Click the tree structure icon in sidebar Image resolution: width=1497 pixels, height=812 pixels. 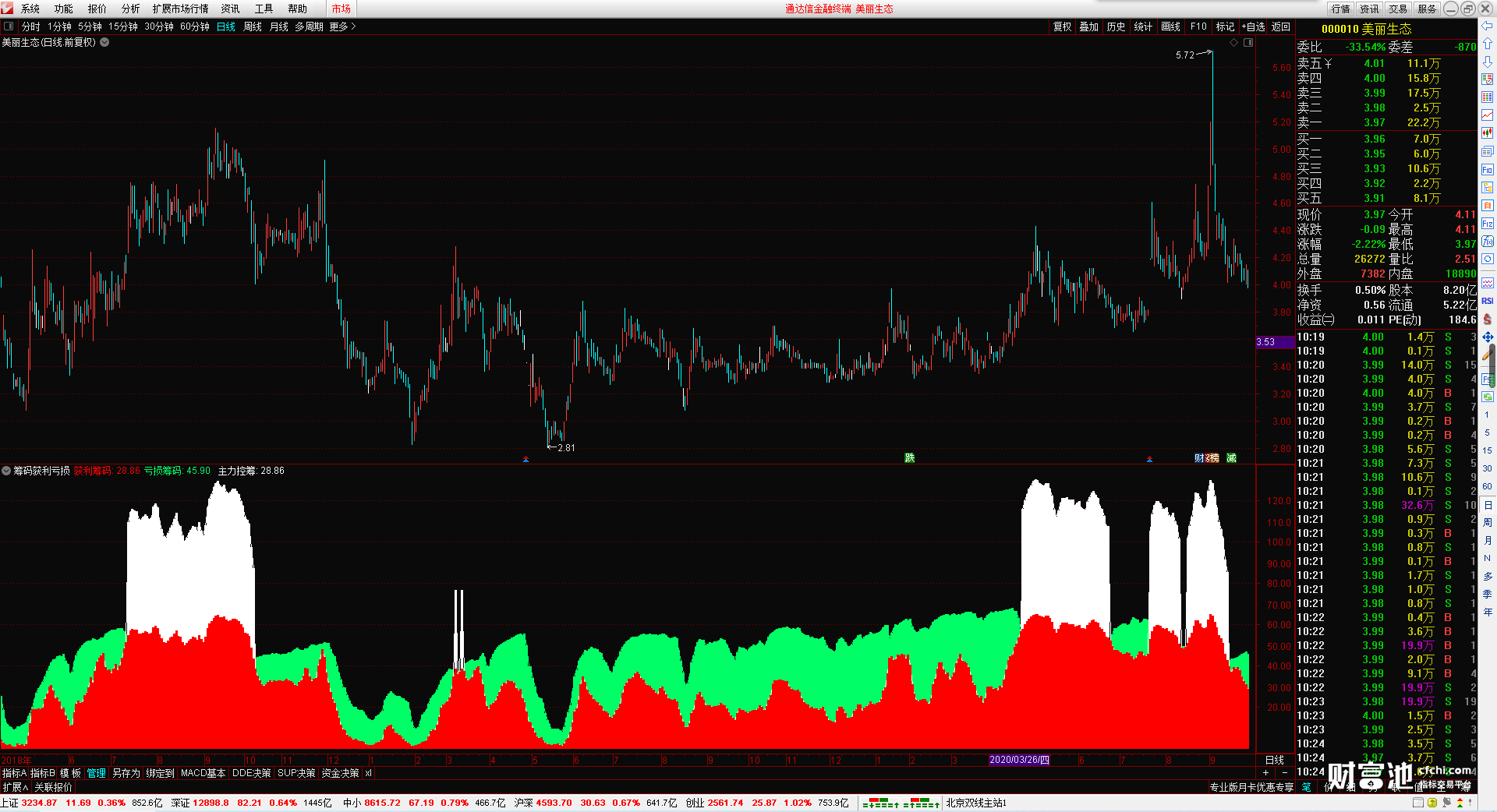pyautogui.click(x=1487, y=187)
